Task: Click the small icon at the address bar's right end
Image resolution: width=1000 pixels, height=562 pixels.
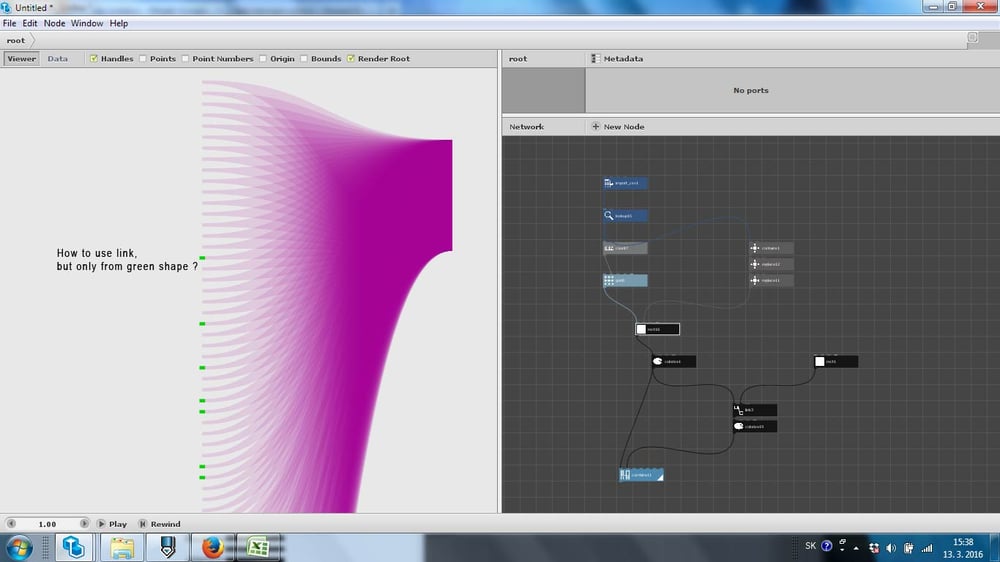Action: (x=972, y=38)
